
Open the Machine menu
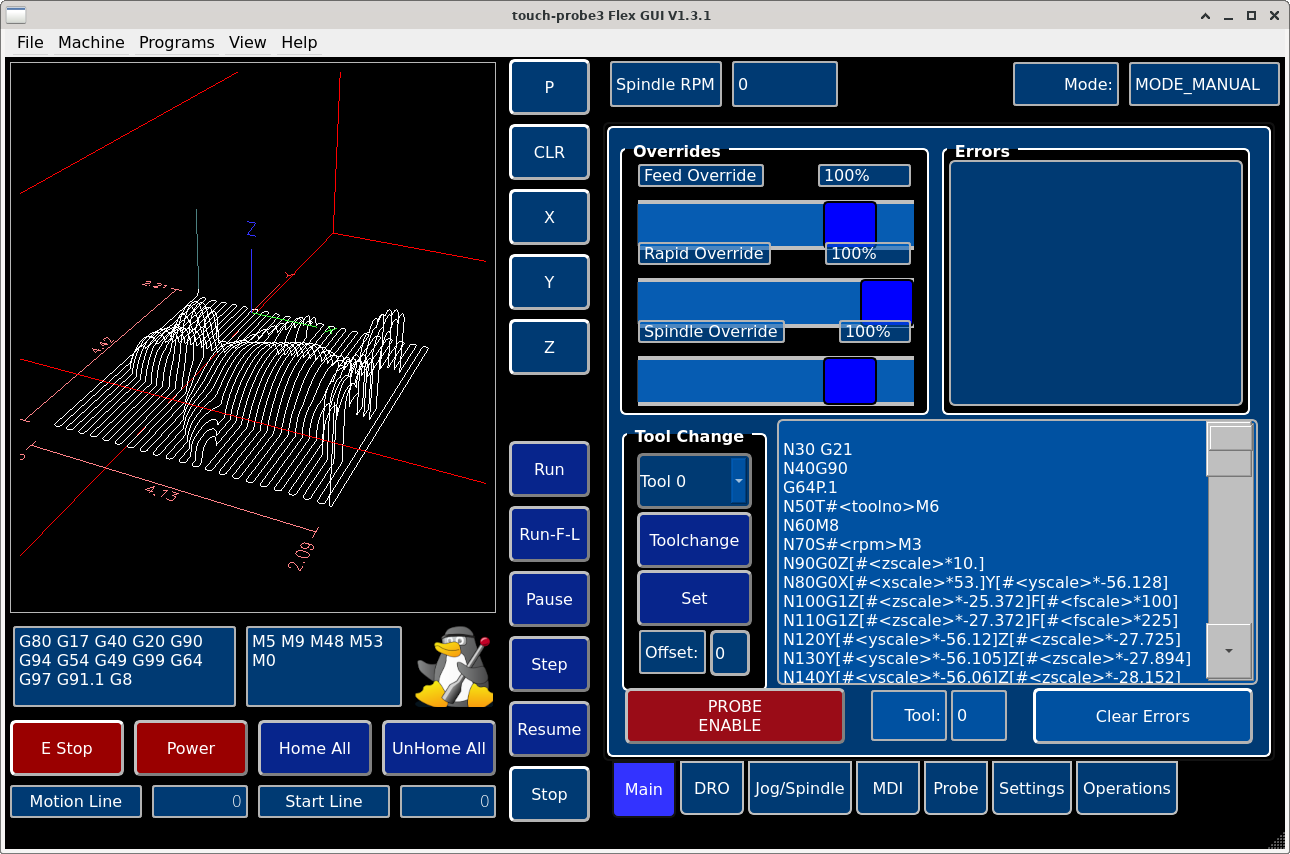tap(91, 42)
